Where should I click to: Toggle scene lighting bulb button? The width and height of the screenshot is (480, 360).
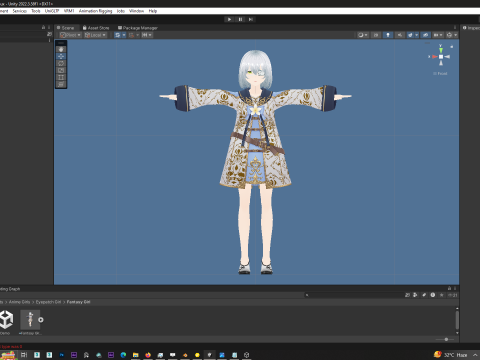[388, 35]
